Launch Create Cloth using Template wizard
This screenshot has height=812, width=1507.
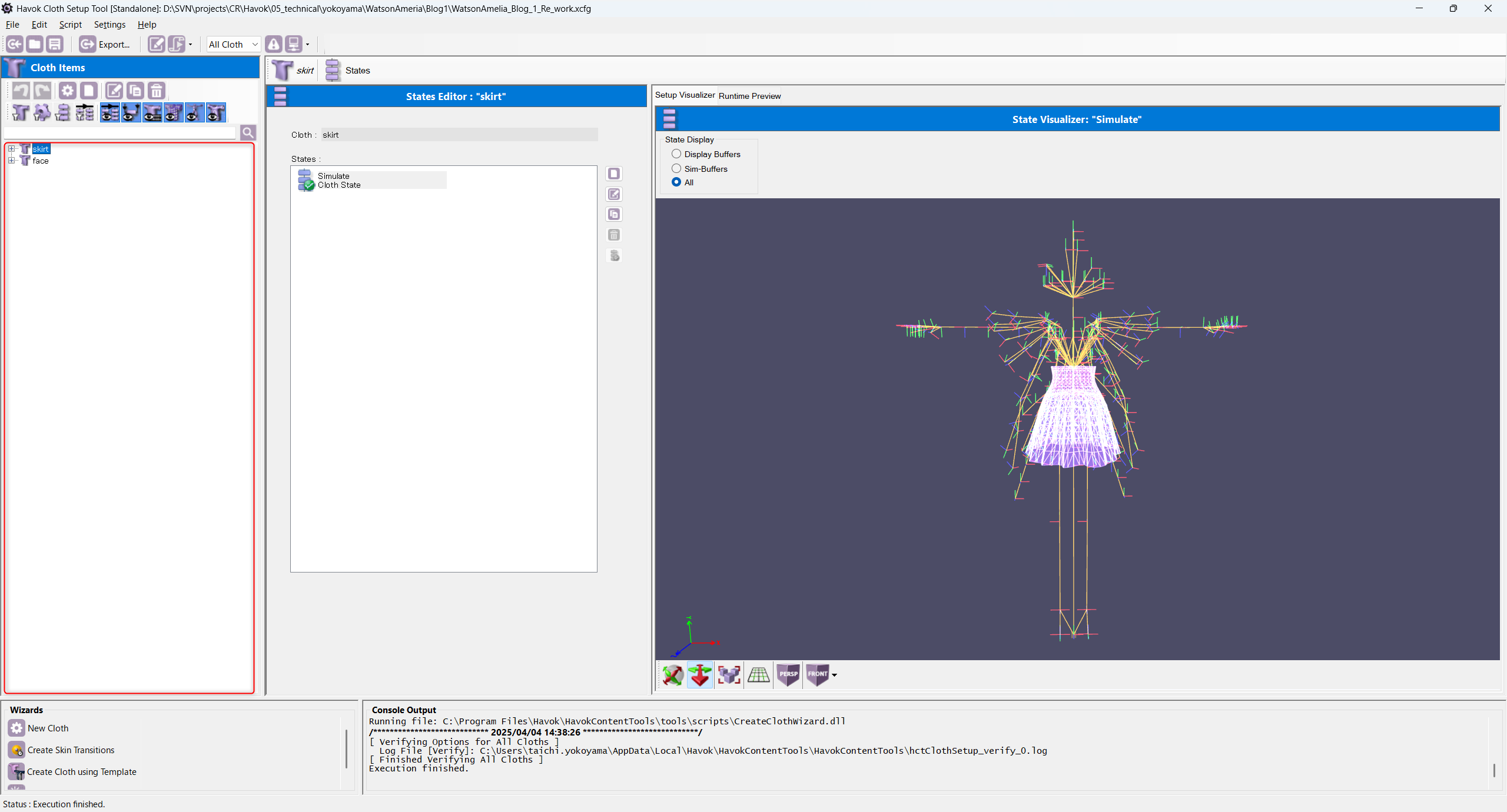point(72,772)
